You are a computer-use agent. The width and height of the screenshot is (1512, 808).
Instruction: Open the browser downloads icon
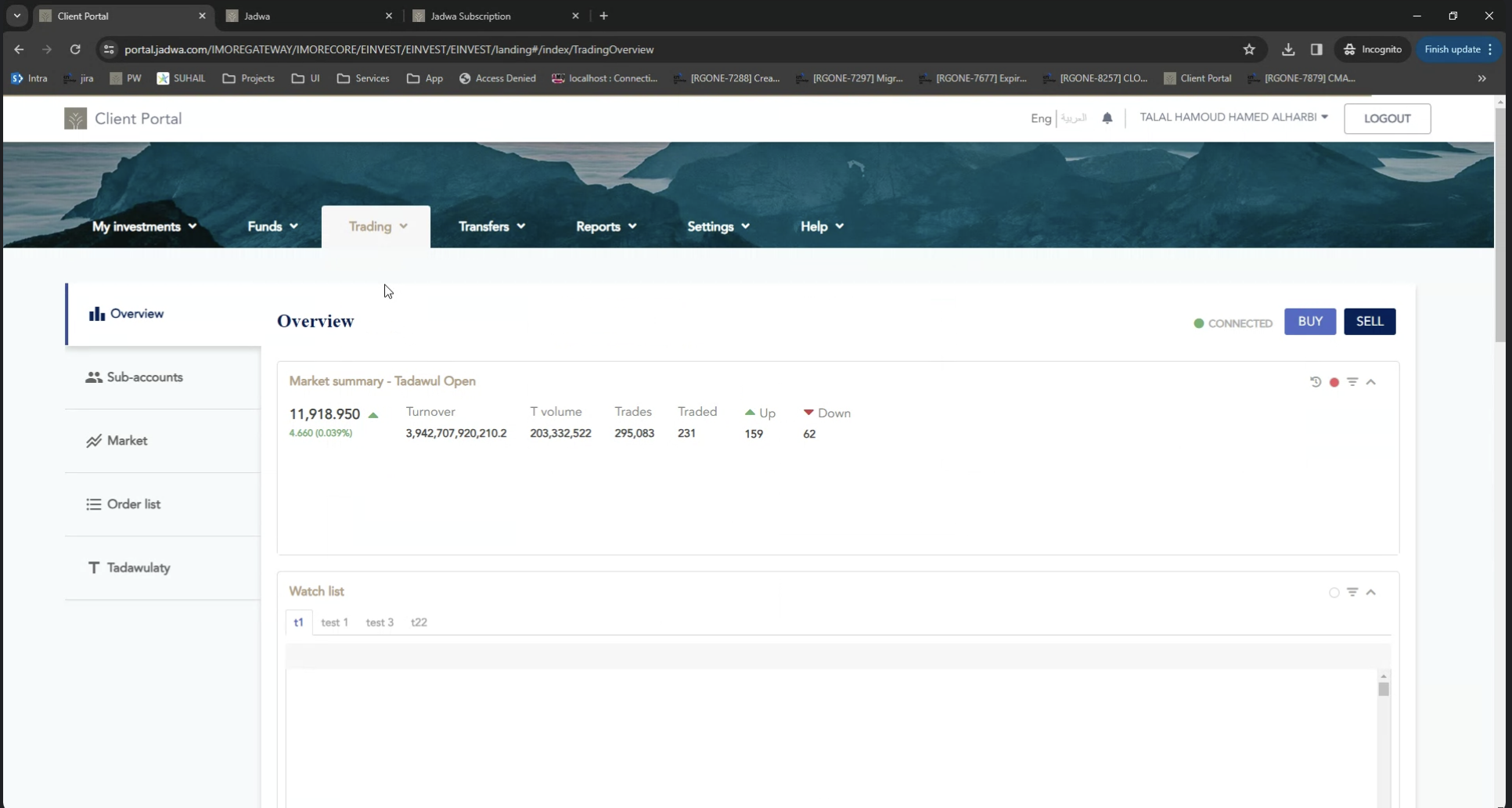[1288, 49]
